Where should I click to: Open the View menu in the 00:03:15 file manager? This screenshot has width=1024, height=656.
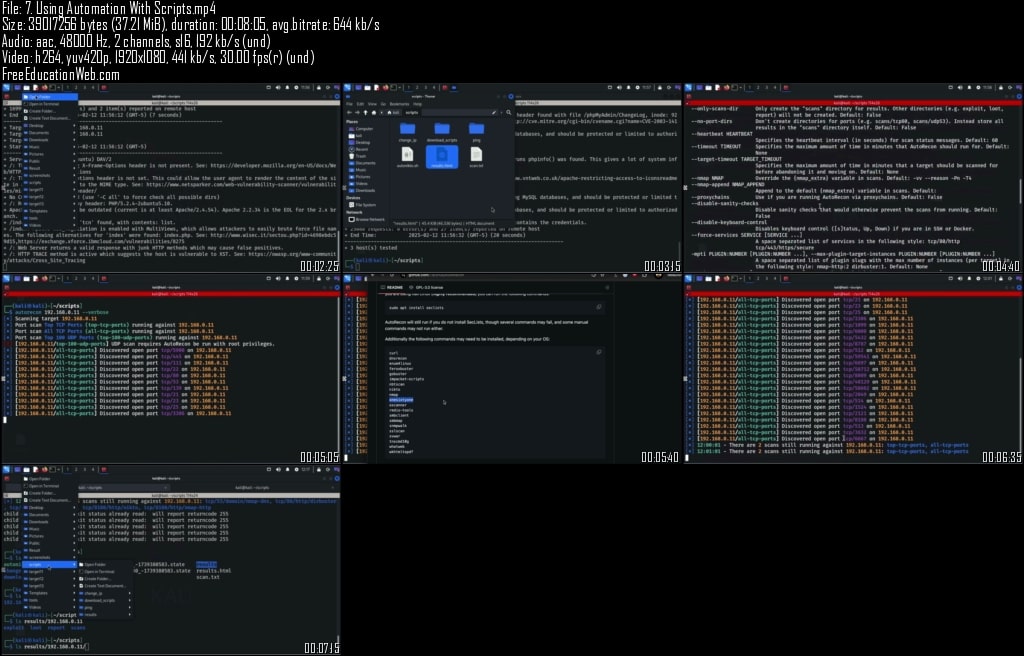click(372, 104)
